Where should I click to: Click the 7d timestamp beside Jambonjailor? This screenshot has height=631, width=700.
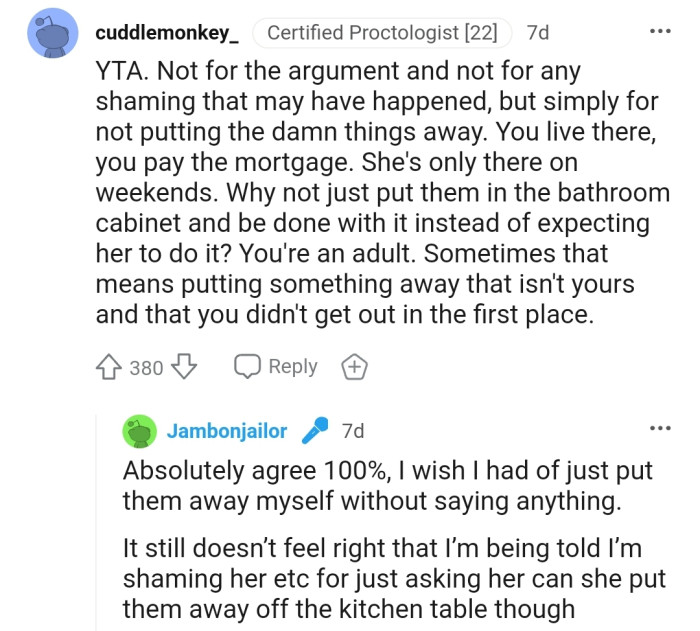click(x=352, y=431)
